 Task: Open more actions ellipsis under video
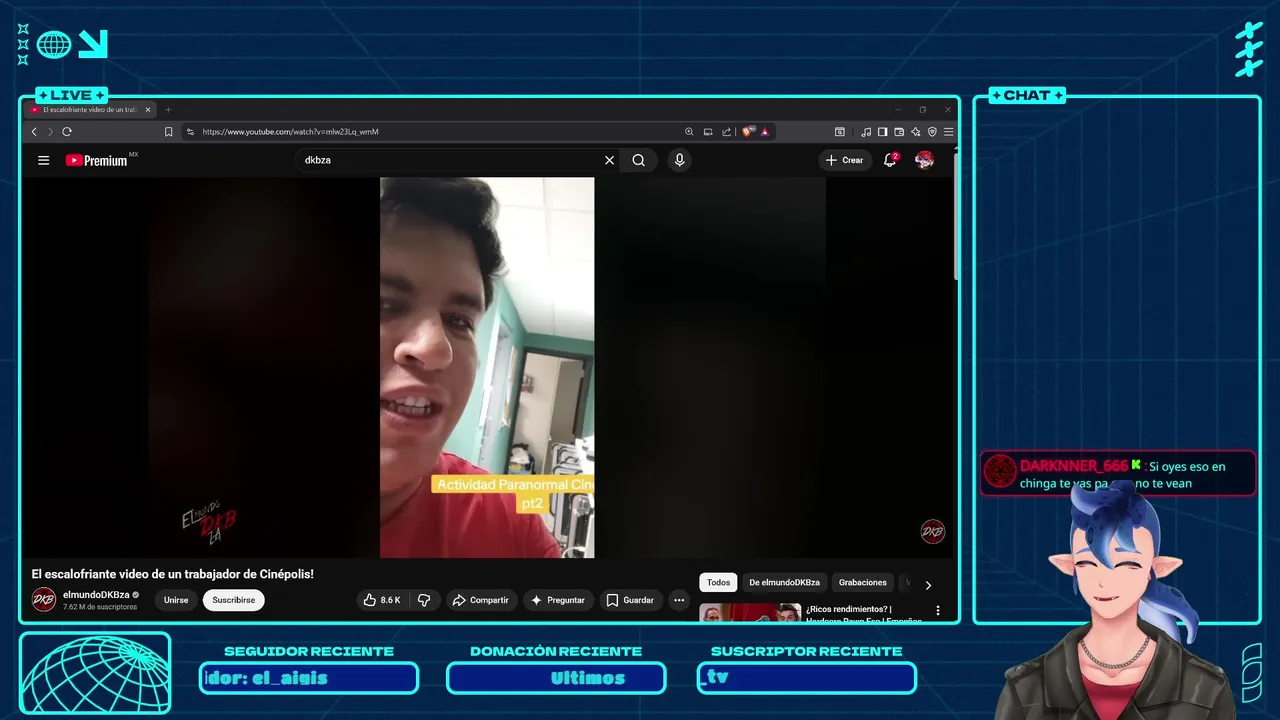click(x=679, y=600)
